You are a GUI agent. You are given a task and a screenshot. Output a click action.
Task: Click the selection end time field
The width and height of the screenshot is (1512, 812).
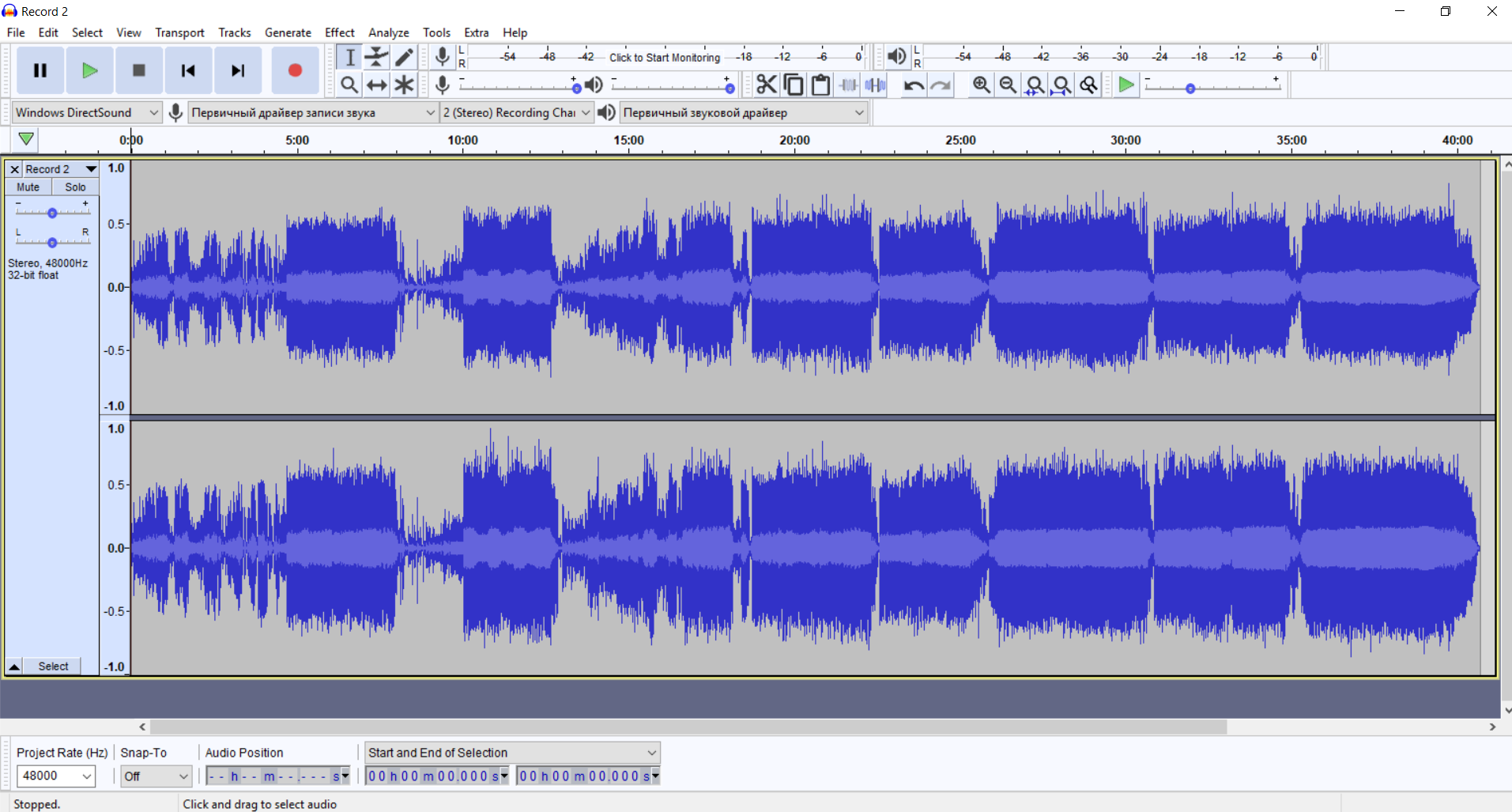(588, 776)
